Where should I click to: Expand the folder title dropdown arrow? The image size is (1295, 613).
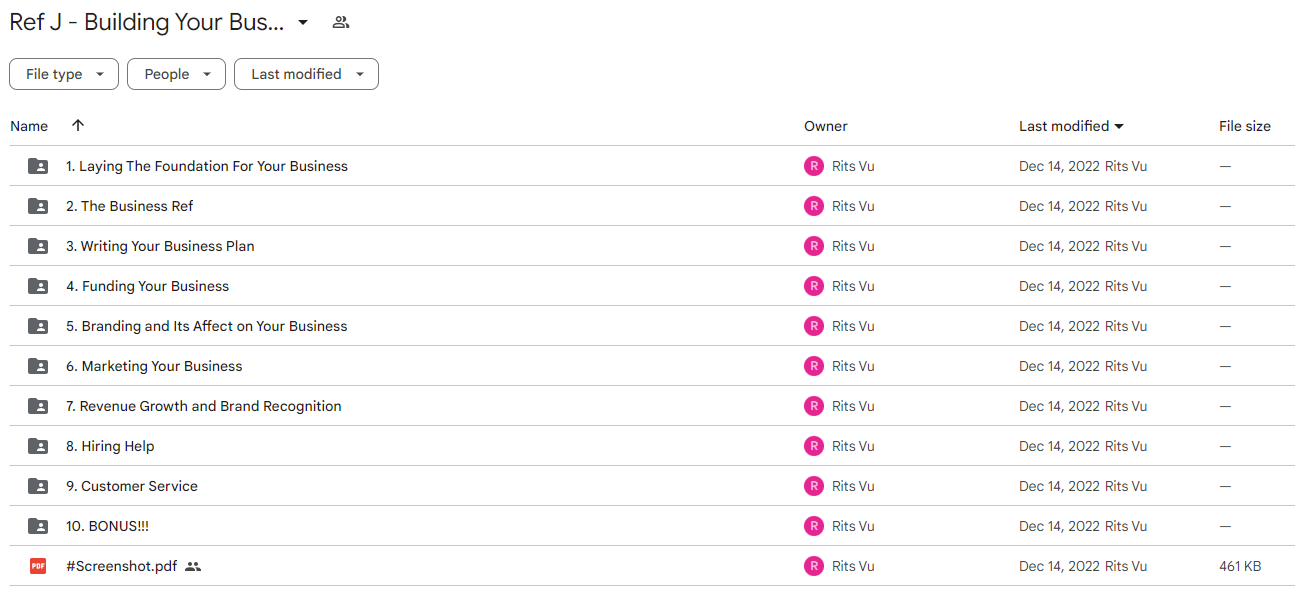[303, 22]
